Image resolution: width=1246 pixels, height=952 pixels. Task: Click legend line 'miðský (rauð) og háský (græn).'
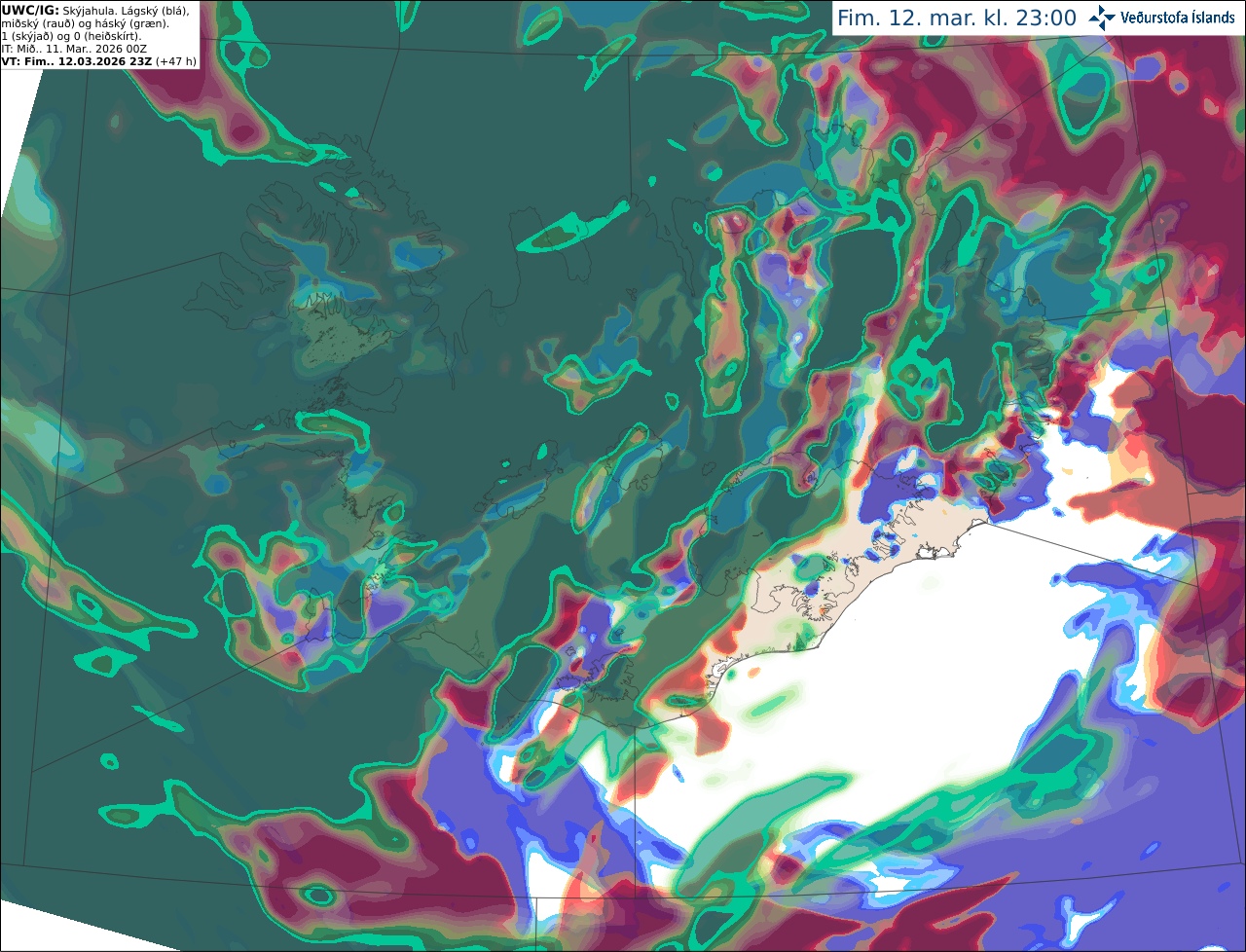(85, 23)
